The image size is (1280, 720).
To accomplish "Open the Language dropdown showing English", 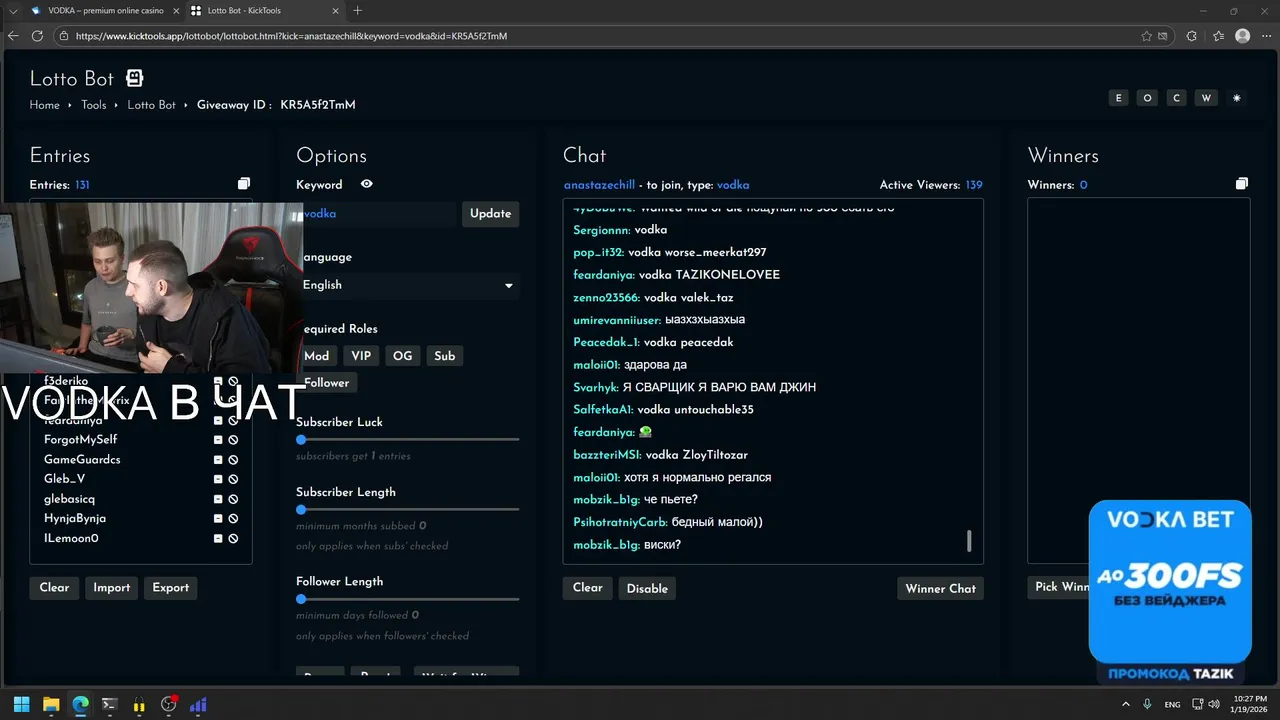I will (x=408, y=285).
